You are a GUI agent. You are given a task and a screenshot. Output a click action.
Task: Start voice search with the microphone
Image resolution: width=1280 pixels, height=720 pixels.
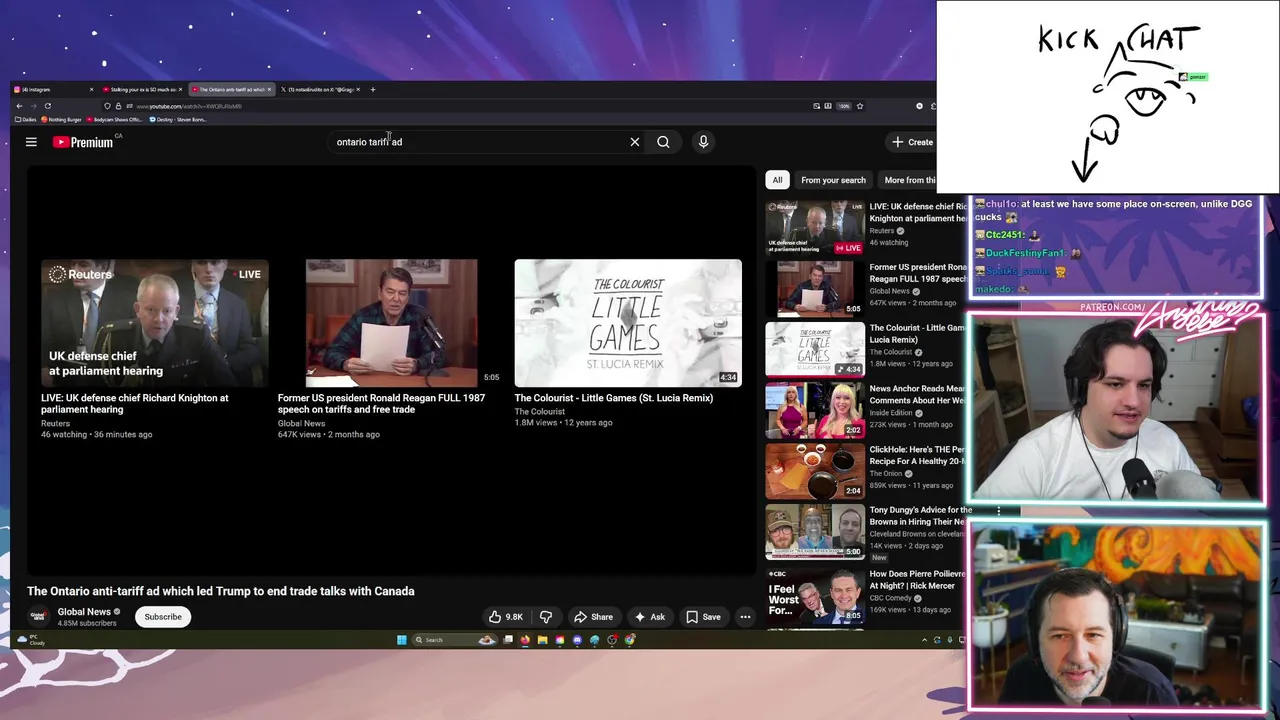point(703,142)
